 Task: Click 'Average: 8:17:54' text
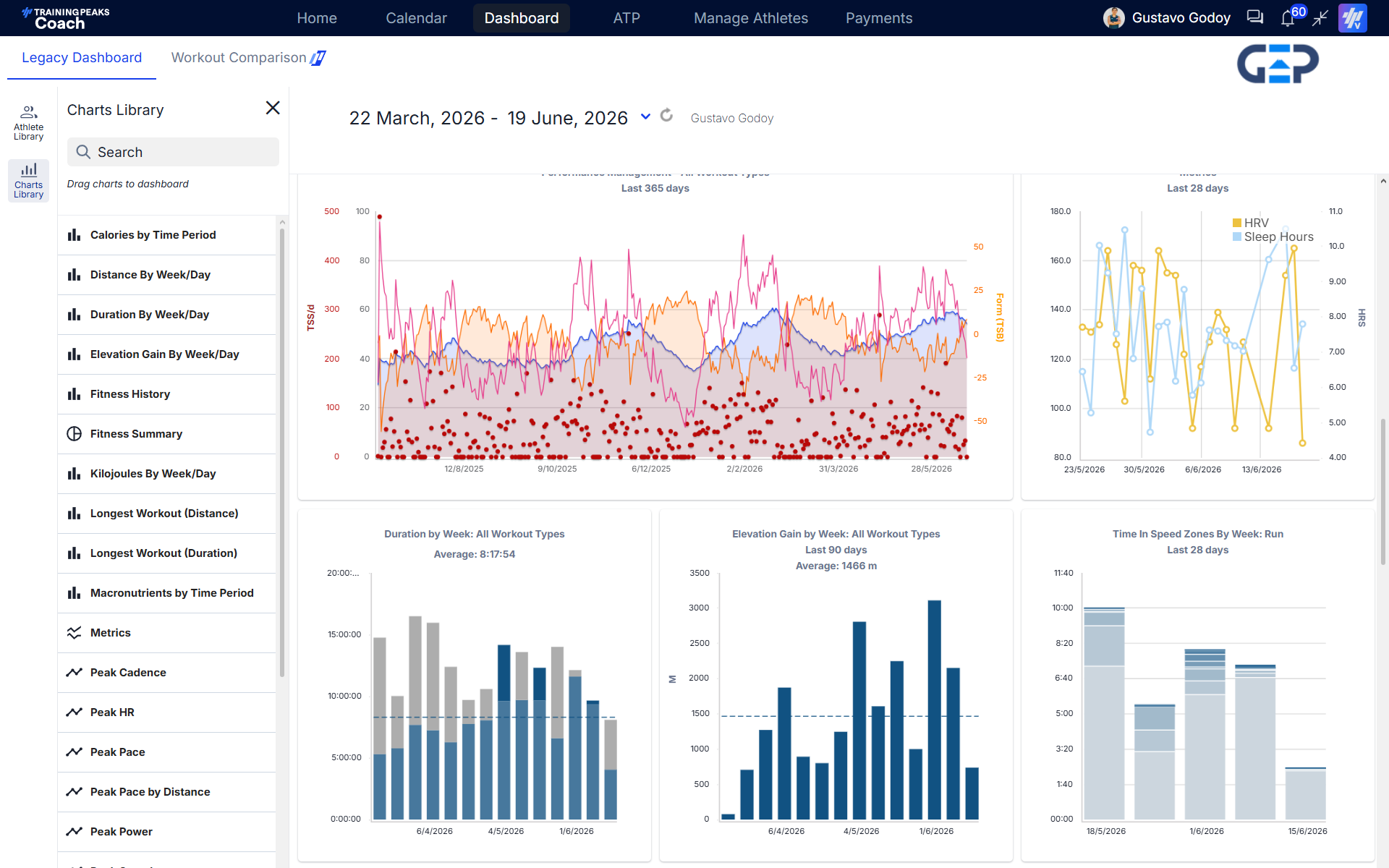(x=475, y=554)
